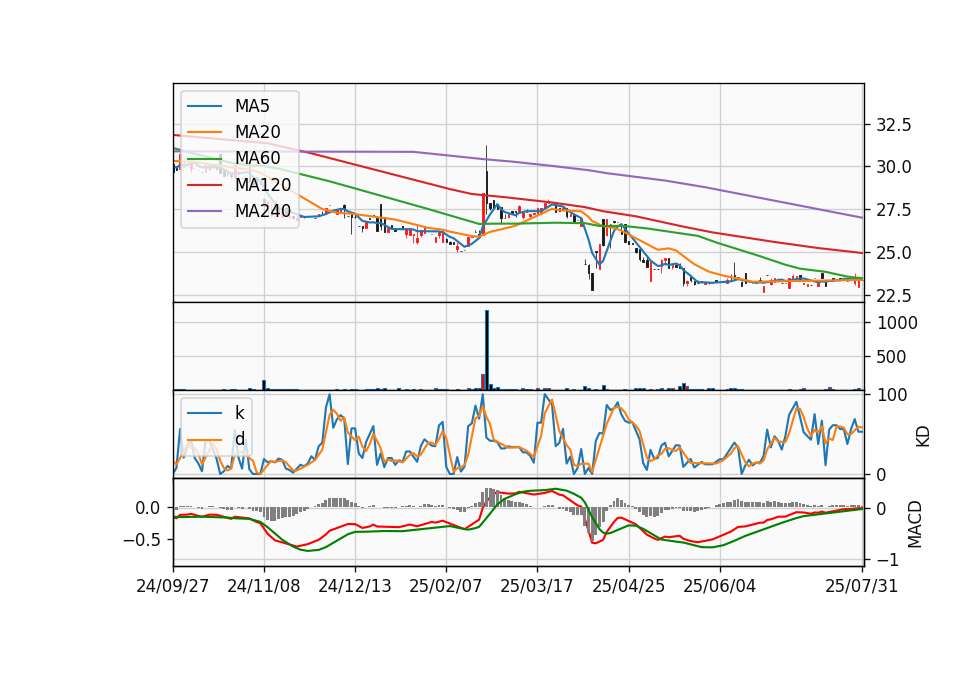The width and height of the screenshot is (960, 690).
Task: Click the 0.0 MACD left axis value
Action: (148, 508)
